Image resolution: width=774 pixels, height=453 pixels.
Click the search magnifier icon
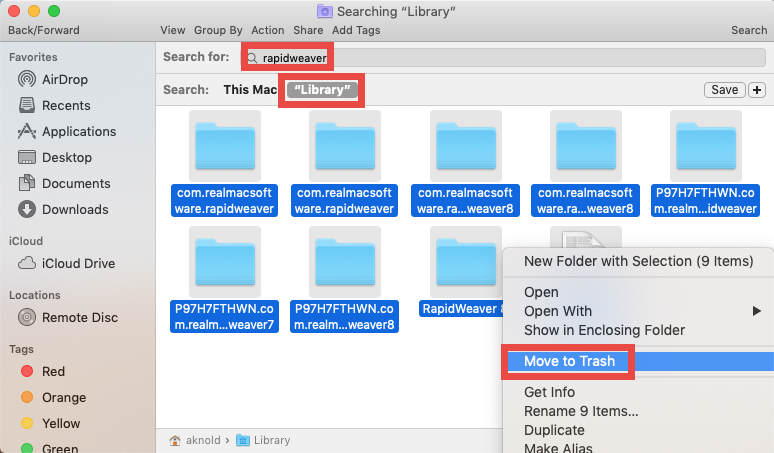(252, 58)
